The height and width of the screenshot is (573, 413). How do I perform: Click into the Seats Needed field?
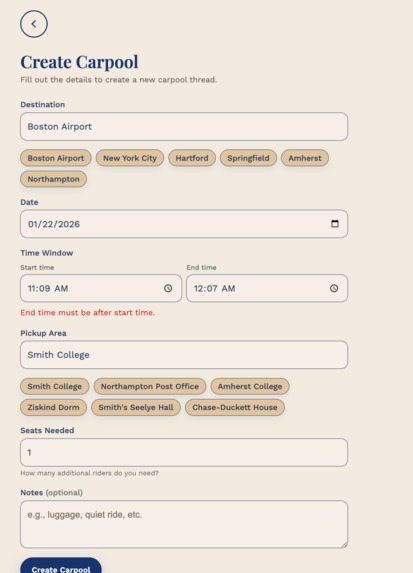click(x=184, y=452)
